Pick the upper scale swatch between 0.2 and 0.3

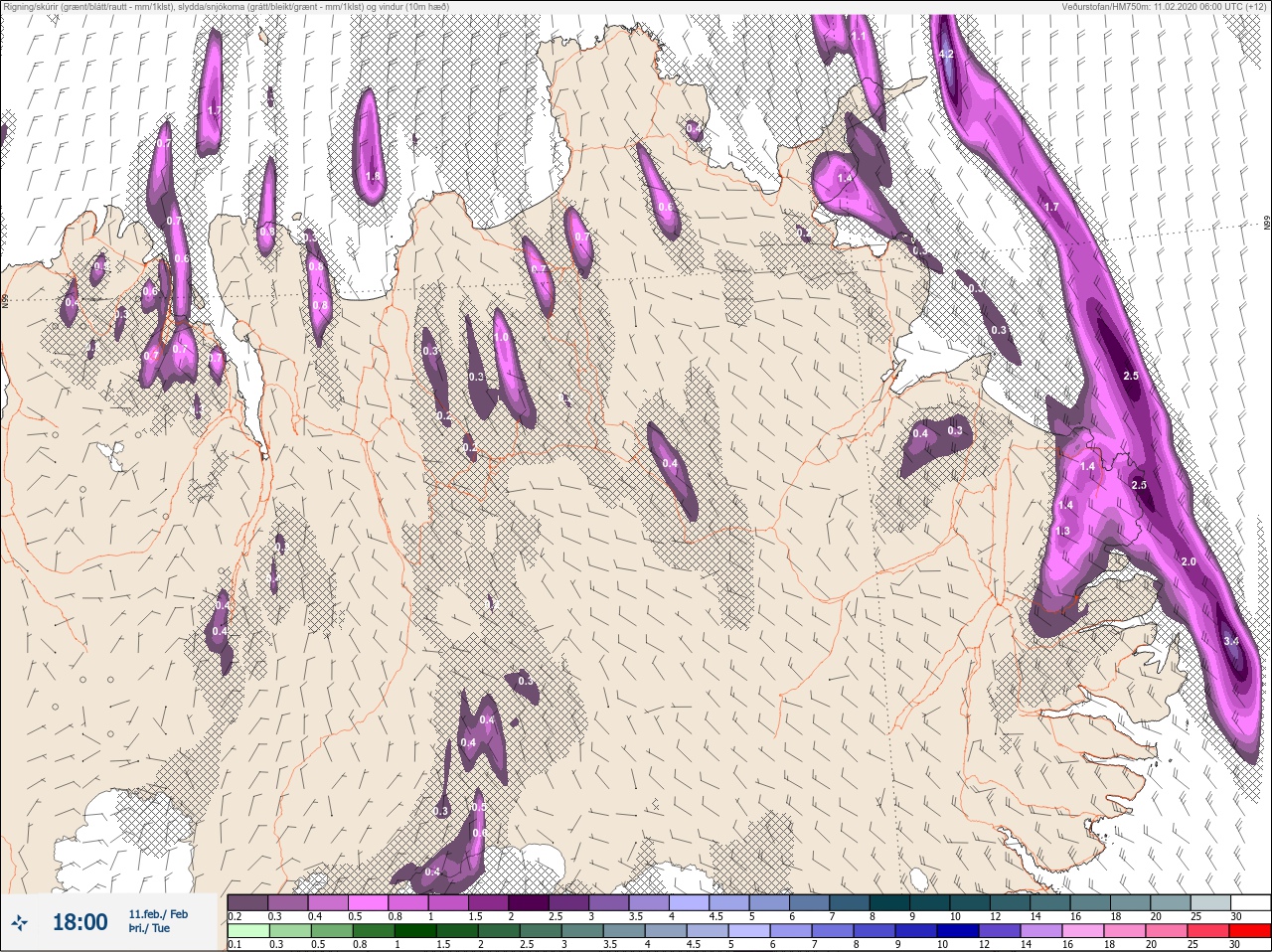click(247, 902)
